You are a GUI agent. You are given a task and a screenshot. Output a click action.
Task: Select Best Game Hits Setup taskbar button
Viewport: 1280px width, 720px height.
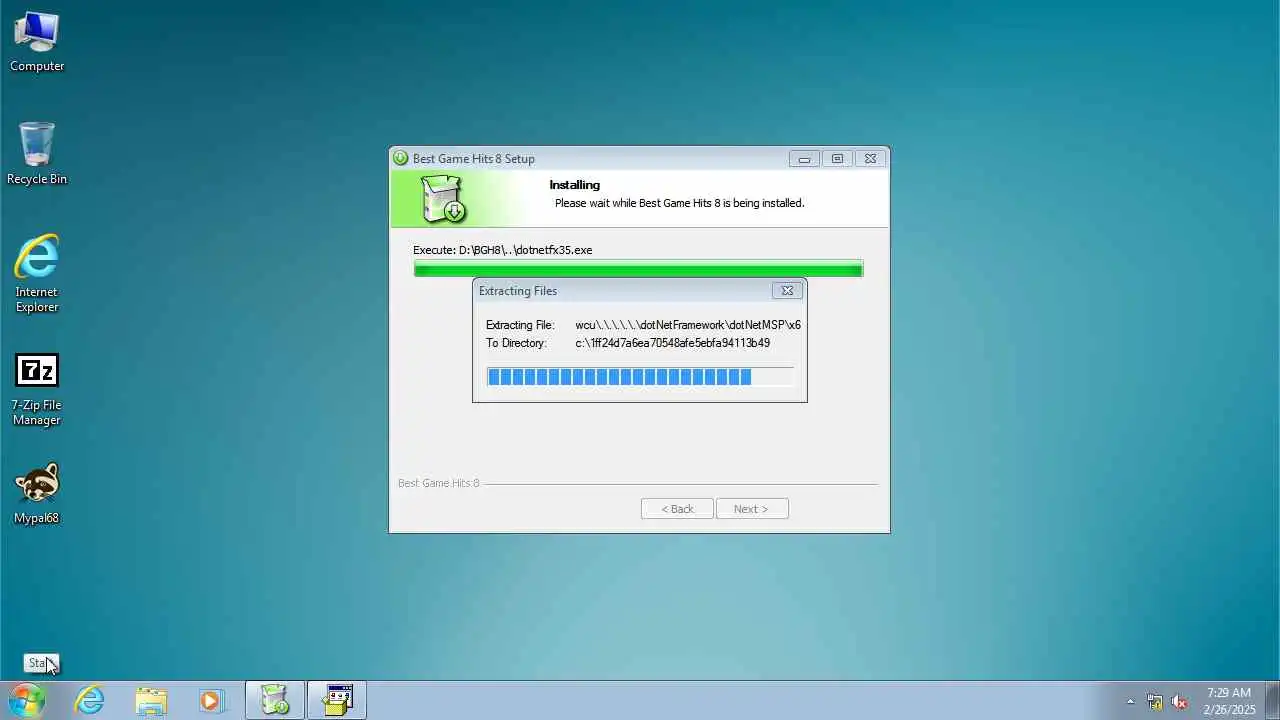pos(275,700)
